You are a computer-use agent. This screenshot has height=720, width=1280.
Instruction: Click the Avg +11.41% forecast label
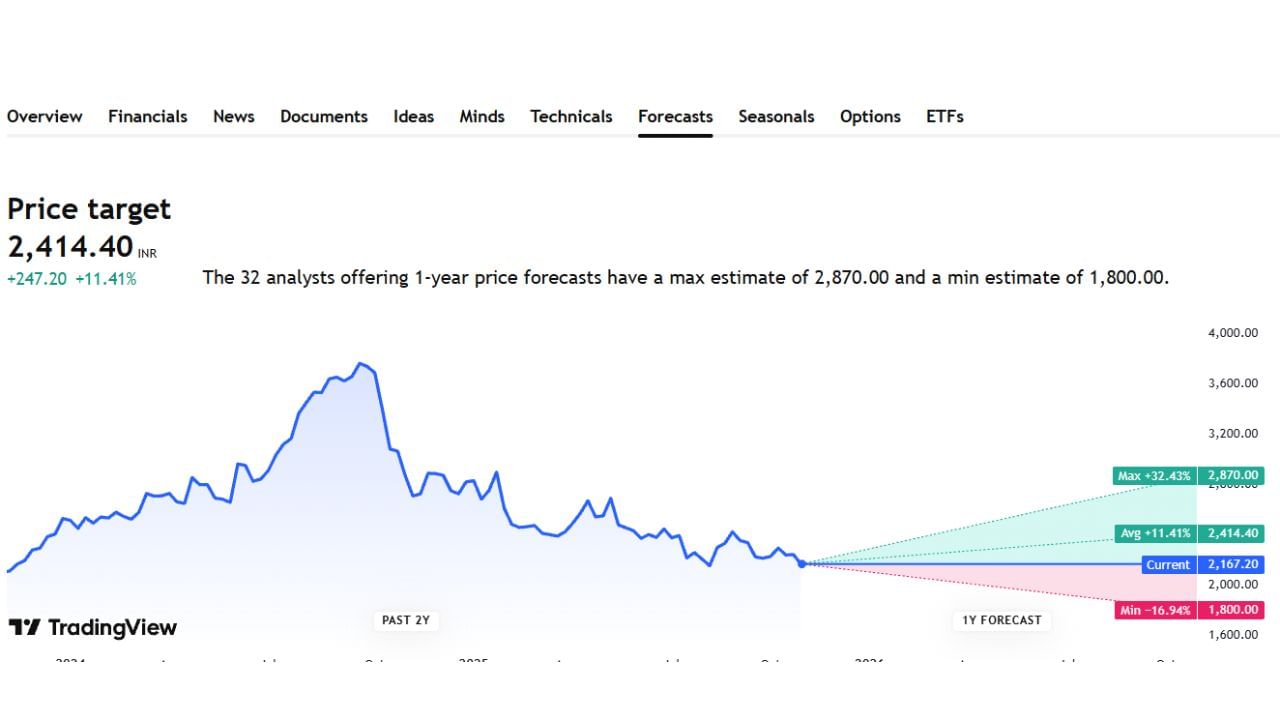(1155, 534)
